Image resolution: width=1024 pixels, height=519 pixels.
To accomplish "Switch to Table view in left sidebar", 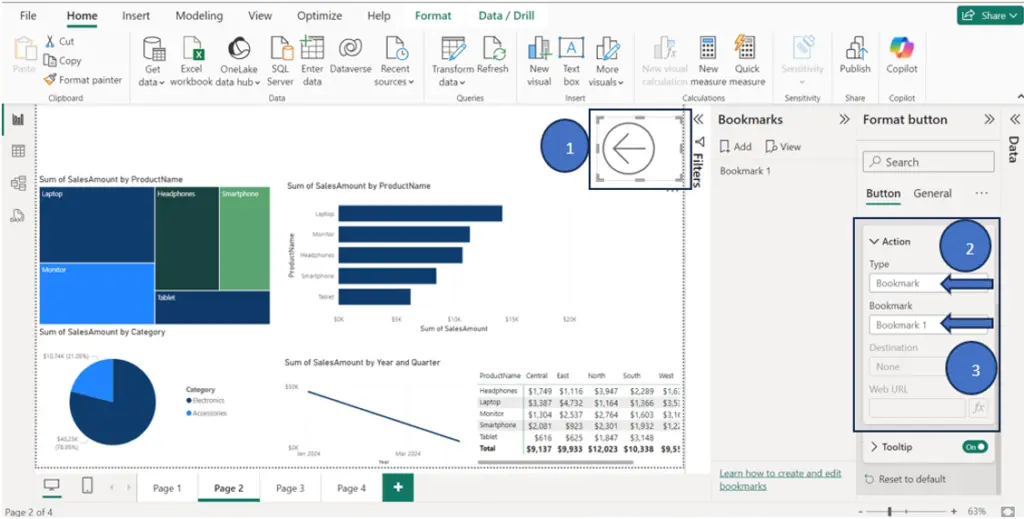I will [18, 151].
